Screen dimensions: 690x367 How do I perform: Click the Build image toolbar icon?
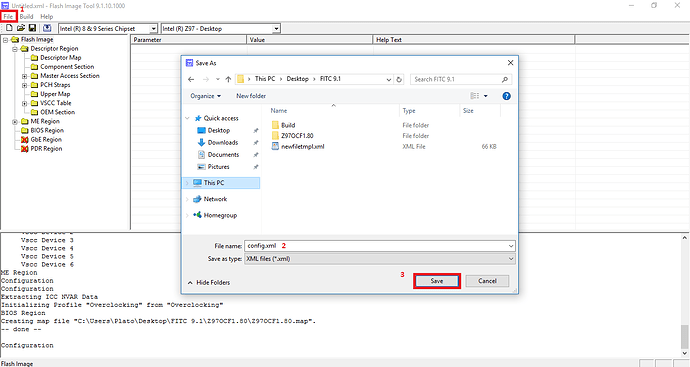(47, 28)
